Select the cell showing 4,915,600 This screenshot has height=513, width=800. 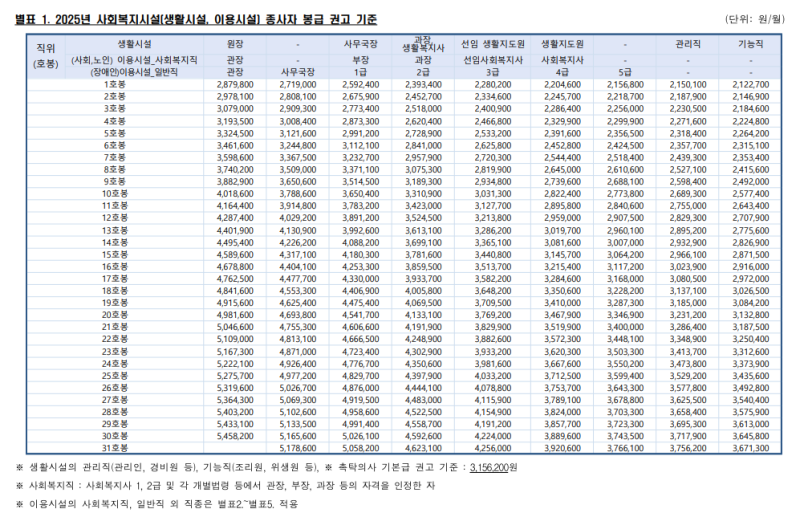click(235, 303)
